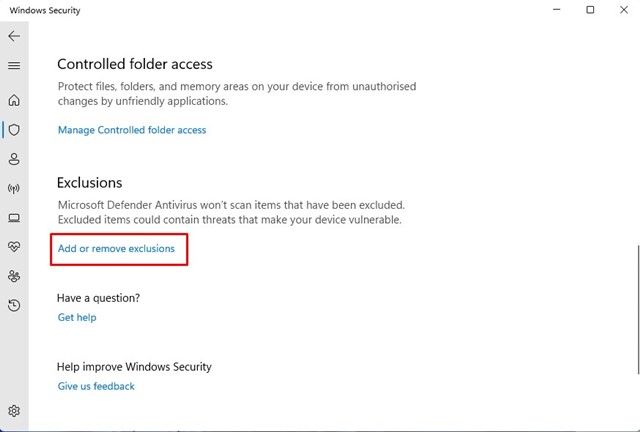Open Virus & threat protection shield icon
Image resolution: width=640 pixels, height=432 pixels.
pyautogui.click(x=14, y=130)
